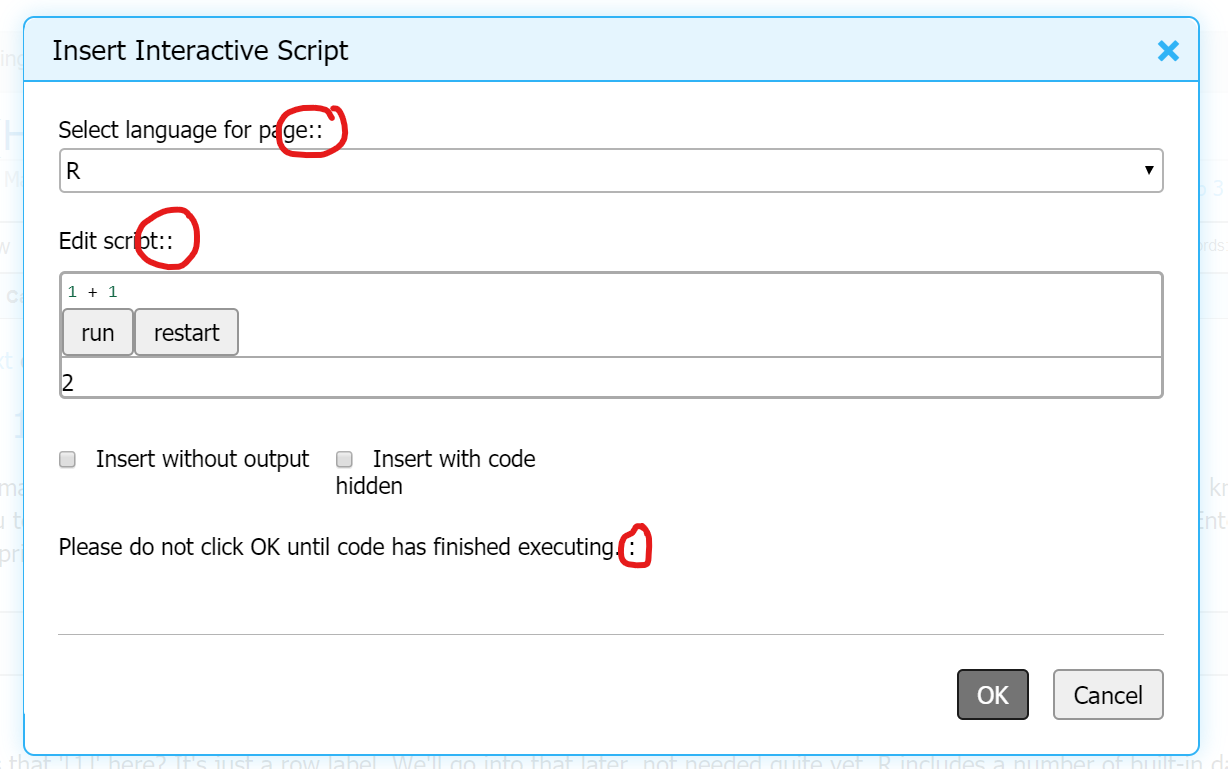Click the restart button to reset interpreter
This screenshot has height=769, width=1228.
pos(186,331)
